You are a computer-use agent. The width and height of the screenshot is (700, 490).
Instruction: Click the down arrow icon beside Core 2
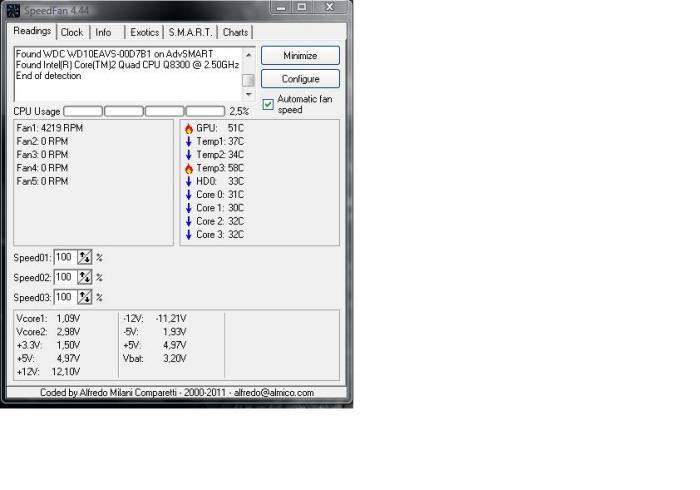pyautogui.click(x=189, y=221)
